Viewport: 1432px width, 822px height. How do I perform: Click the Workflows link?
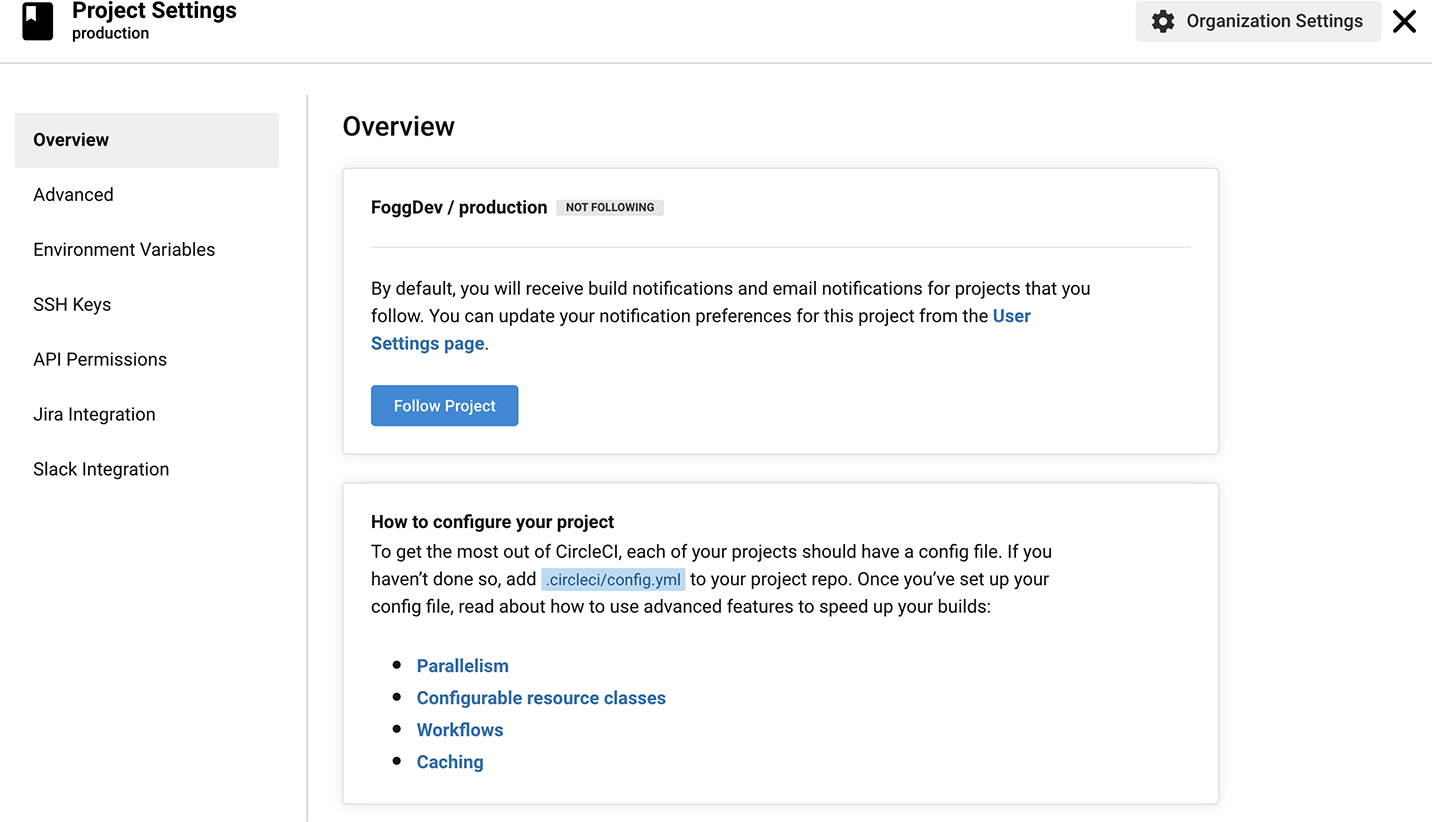tap(460, 730)
